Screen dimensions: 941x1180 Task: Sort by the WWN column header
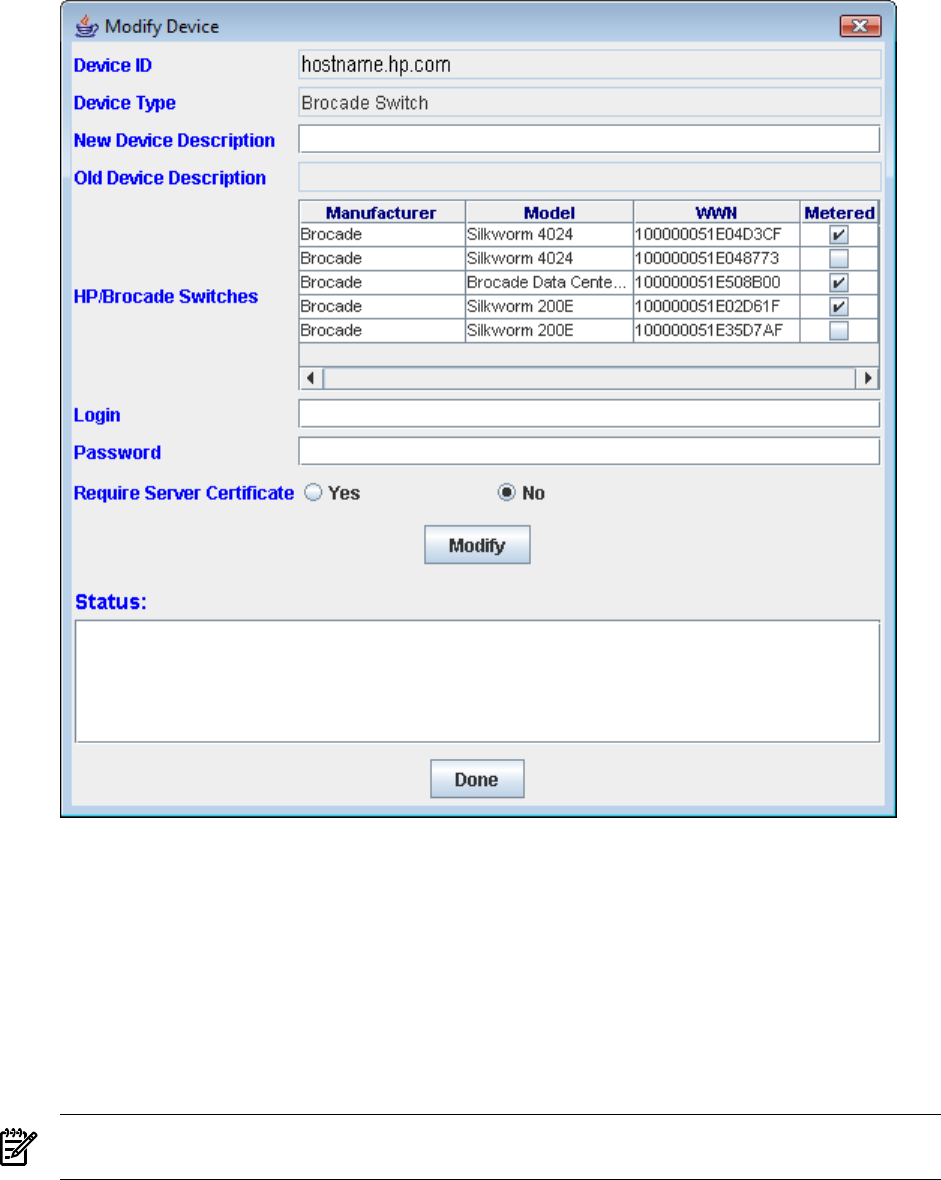coord(717,212)
